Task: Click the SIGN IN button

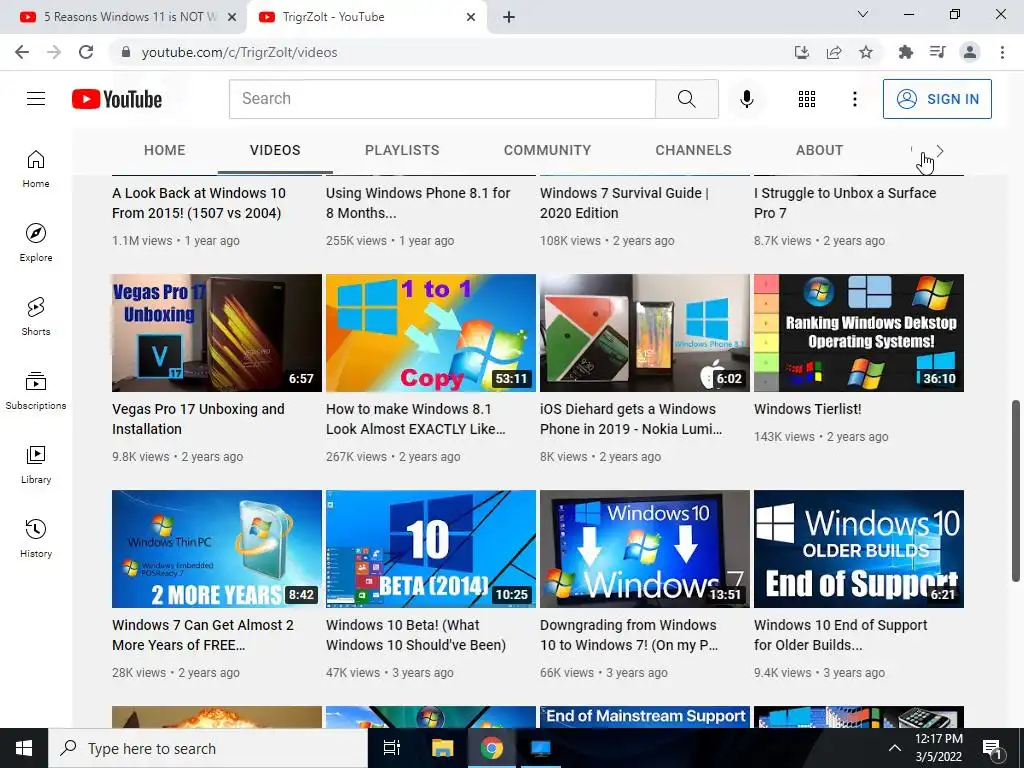Action: (937, 99)
